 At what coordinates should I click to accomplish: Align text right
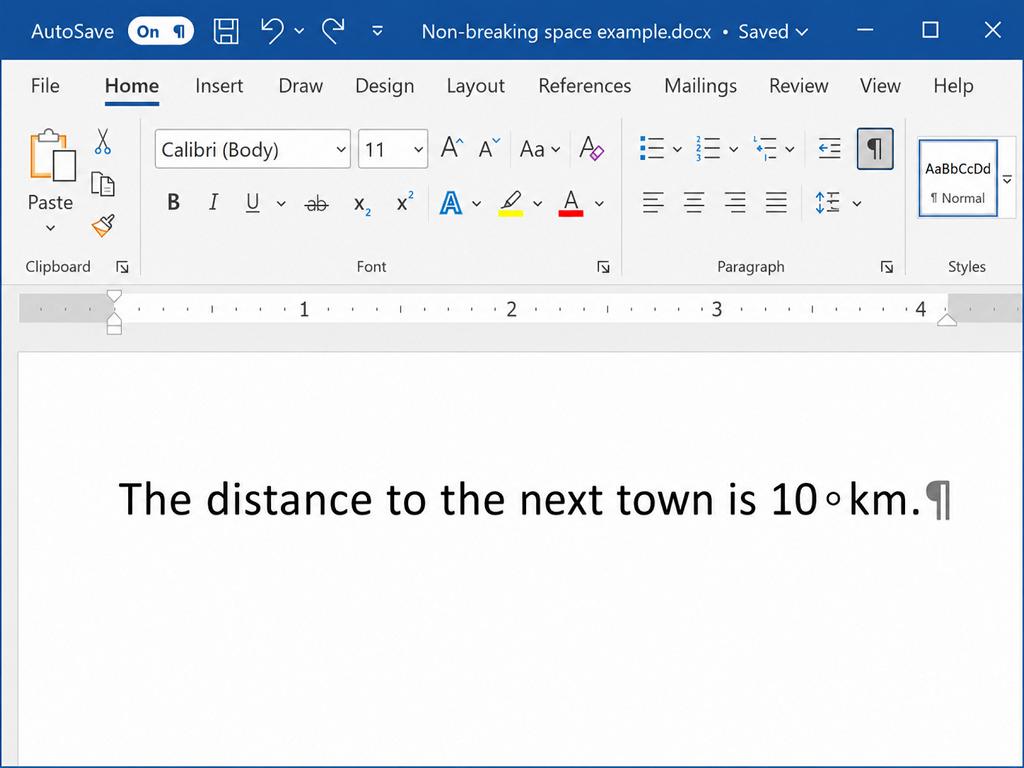coord(735,203)
